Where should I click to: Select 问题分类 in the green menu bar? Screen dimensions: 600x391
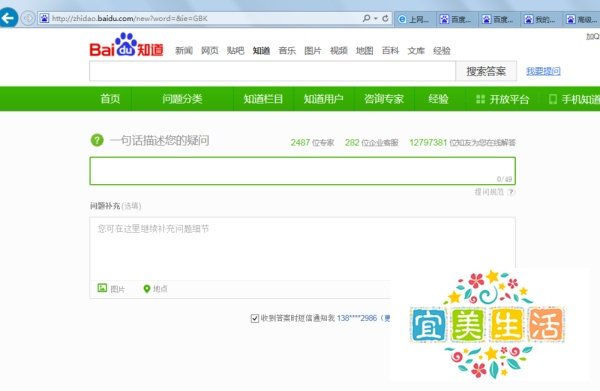click(x=182, y=99)
